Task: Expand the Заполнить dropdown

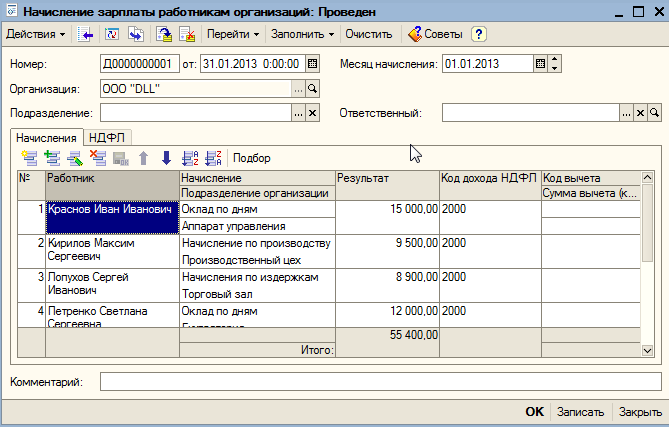Action: click(302, 34)
